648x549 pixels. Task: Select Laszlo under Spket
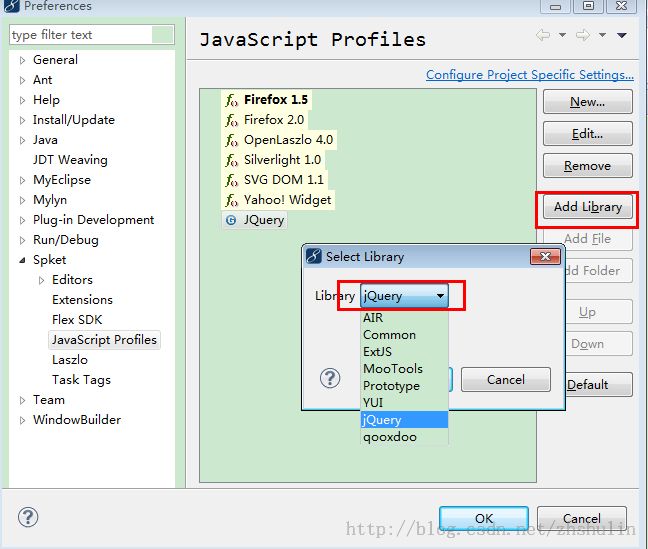pos(69,360)
